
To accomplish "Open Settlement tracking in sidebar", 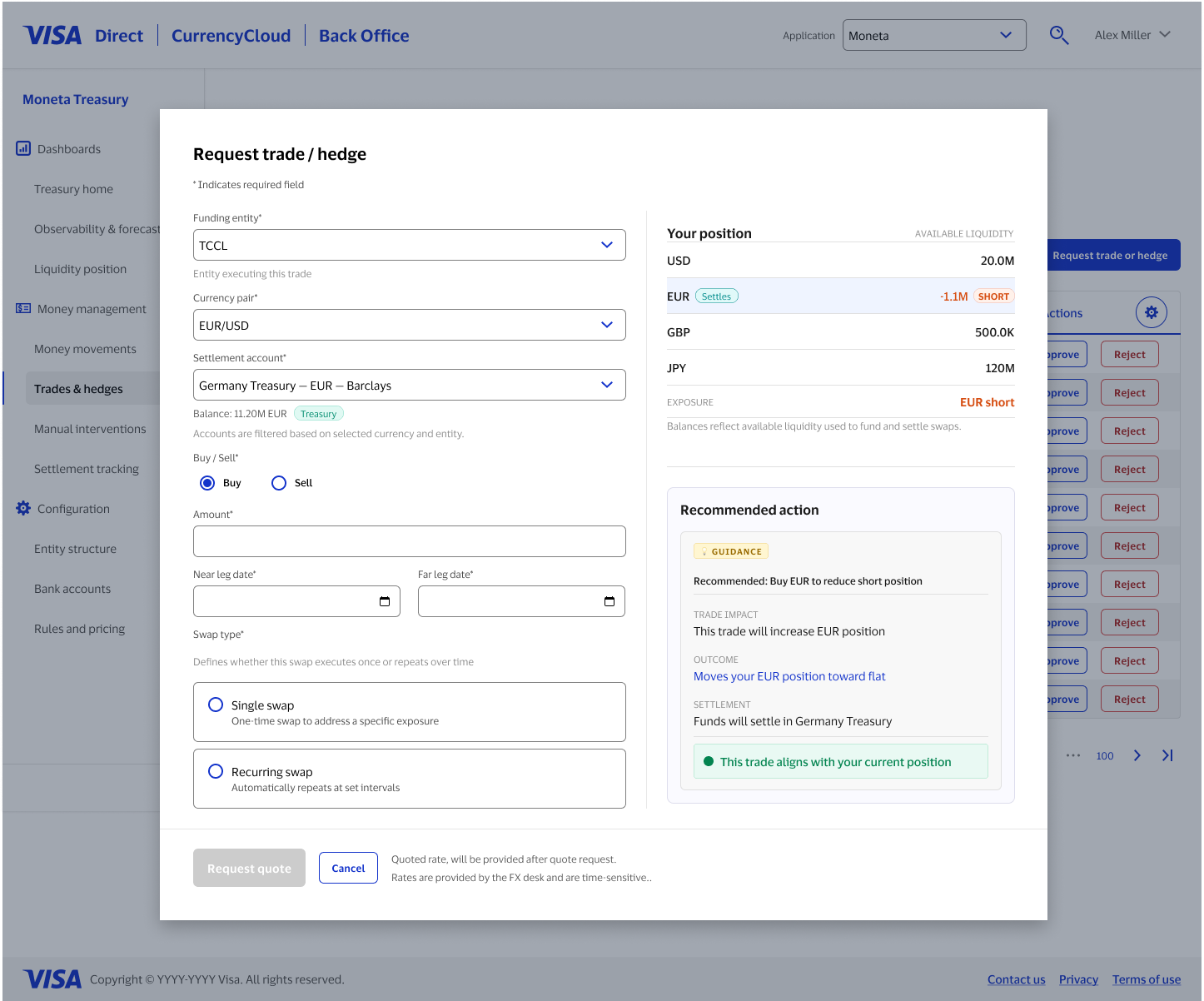I will click(87, 469).
